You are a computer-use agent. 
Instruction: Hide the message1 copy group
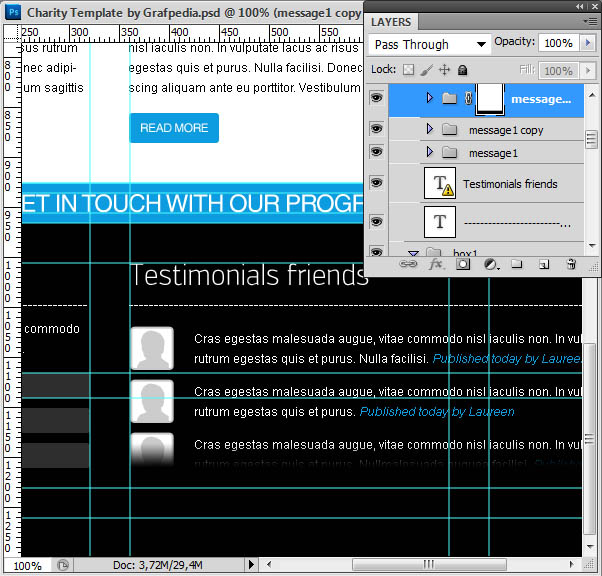tap(377, 128)
